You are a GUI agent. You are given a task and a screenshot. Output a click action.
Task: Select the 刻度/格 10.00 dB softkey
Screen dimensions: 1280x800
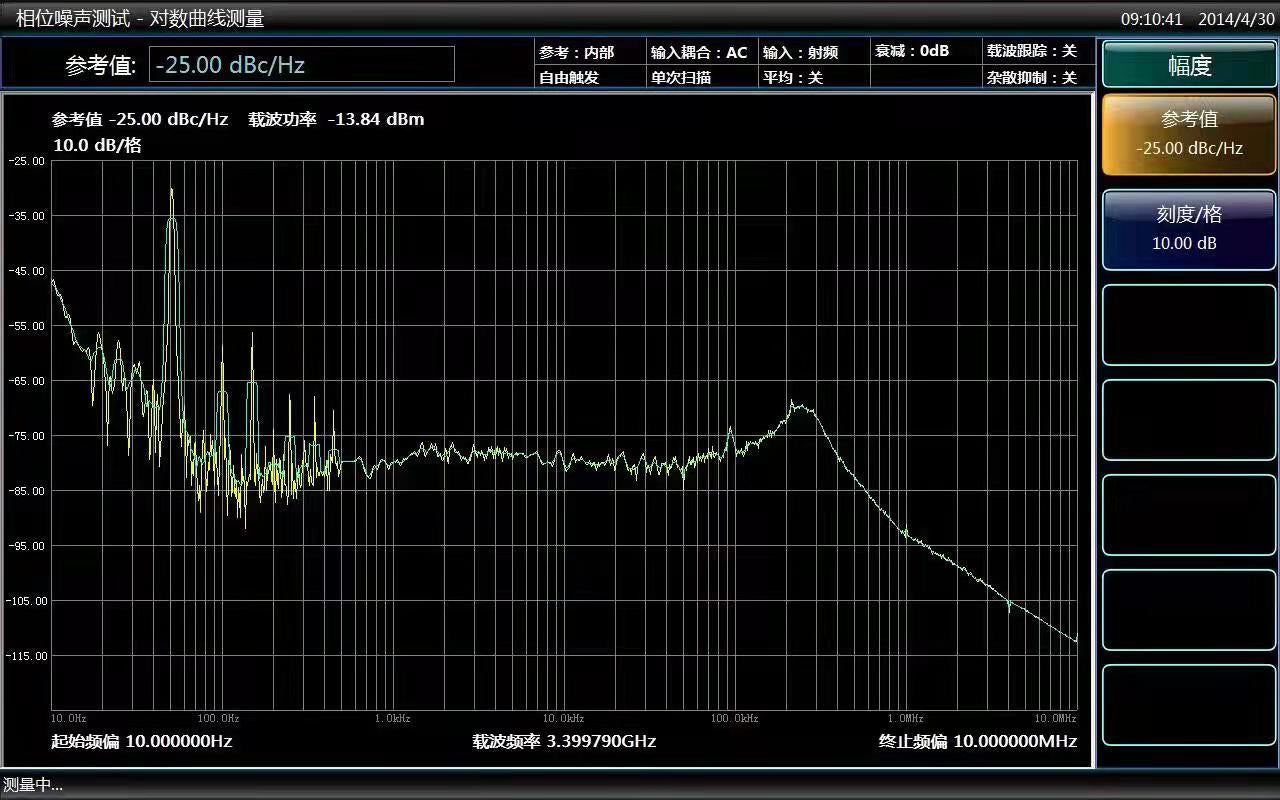pos(1189,229)
